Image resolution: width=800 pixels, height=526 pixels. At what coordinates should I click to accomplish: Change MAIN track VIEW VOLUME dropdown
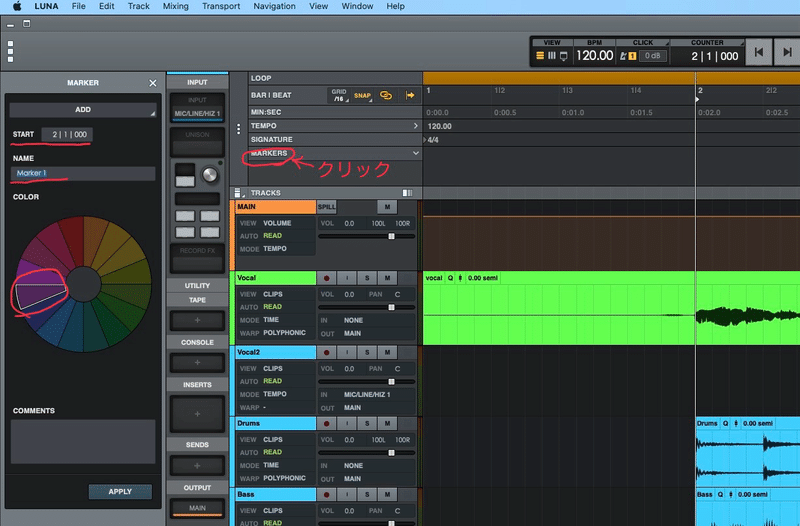point(277,223)
